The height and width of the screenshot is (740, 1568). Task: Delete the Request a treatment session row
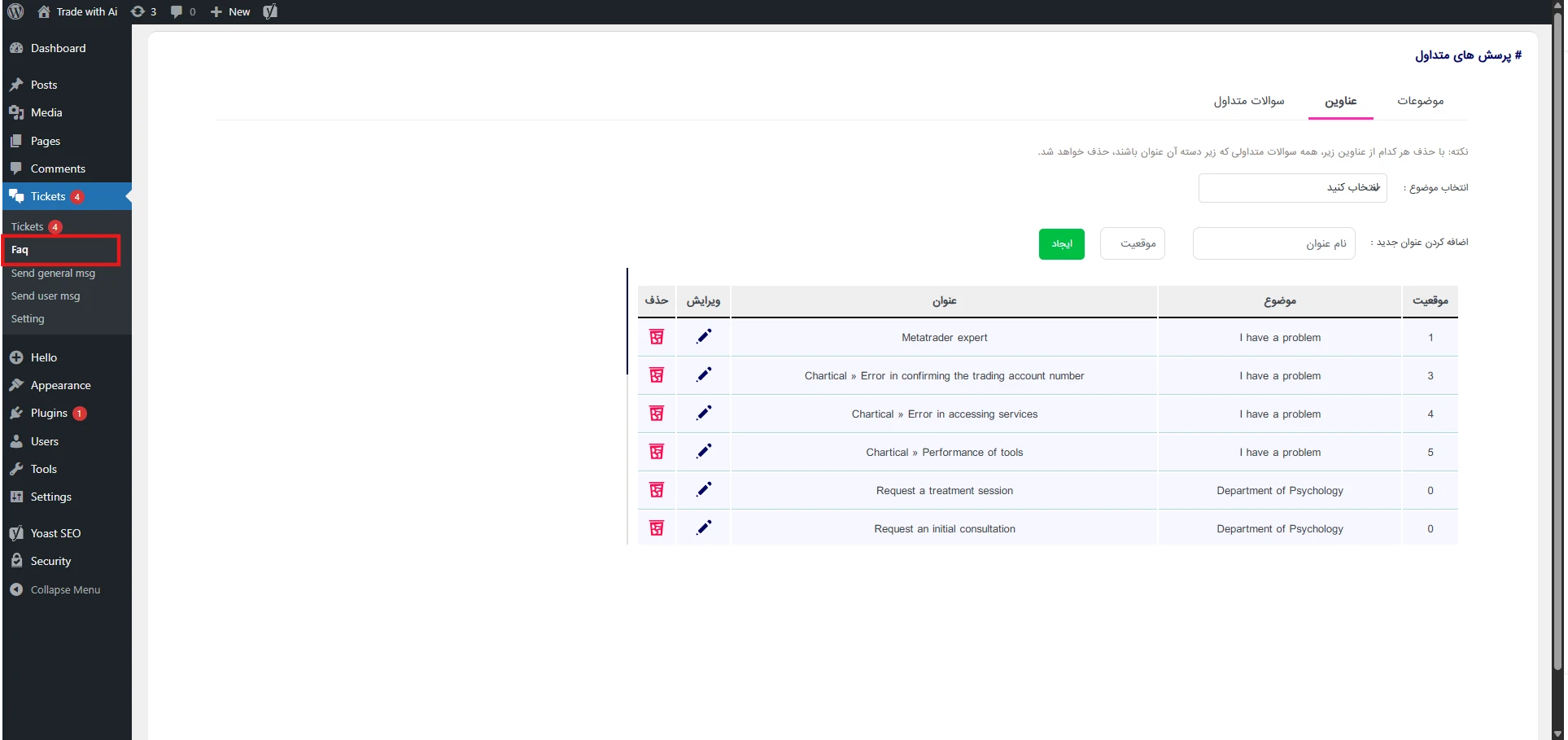(657, 490)
